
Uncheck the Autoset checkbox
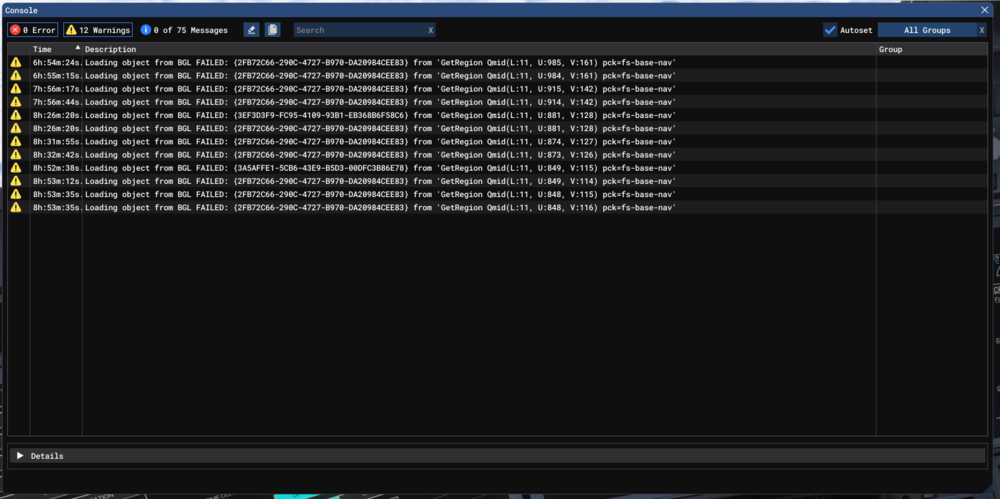click(830, 30)
